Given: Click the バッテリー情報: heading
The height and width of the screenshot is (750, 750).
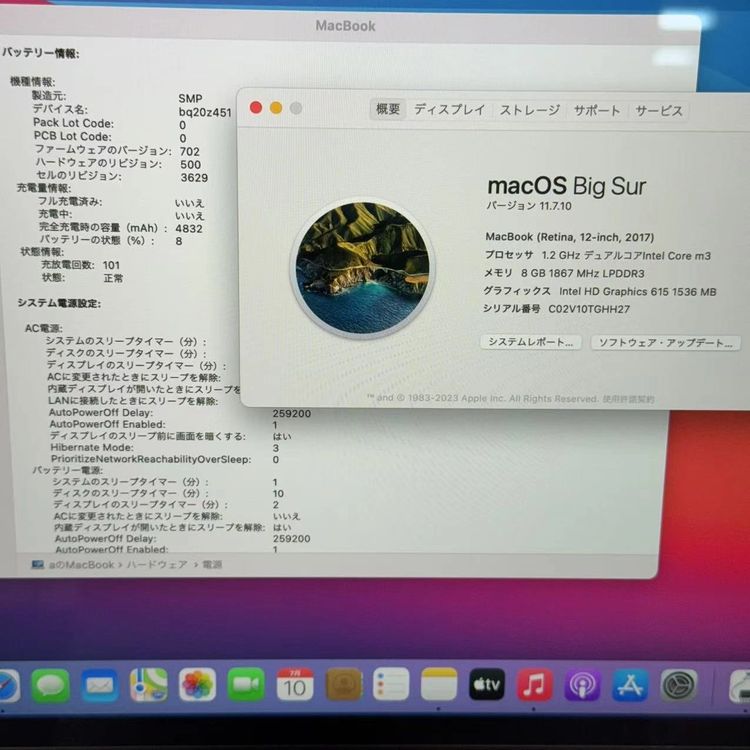Looking at the screenshot, I should [41, 53].
